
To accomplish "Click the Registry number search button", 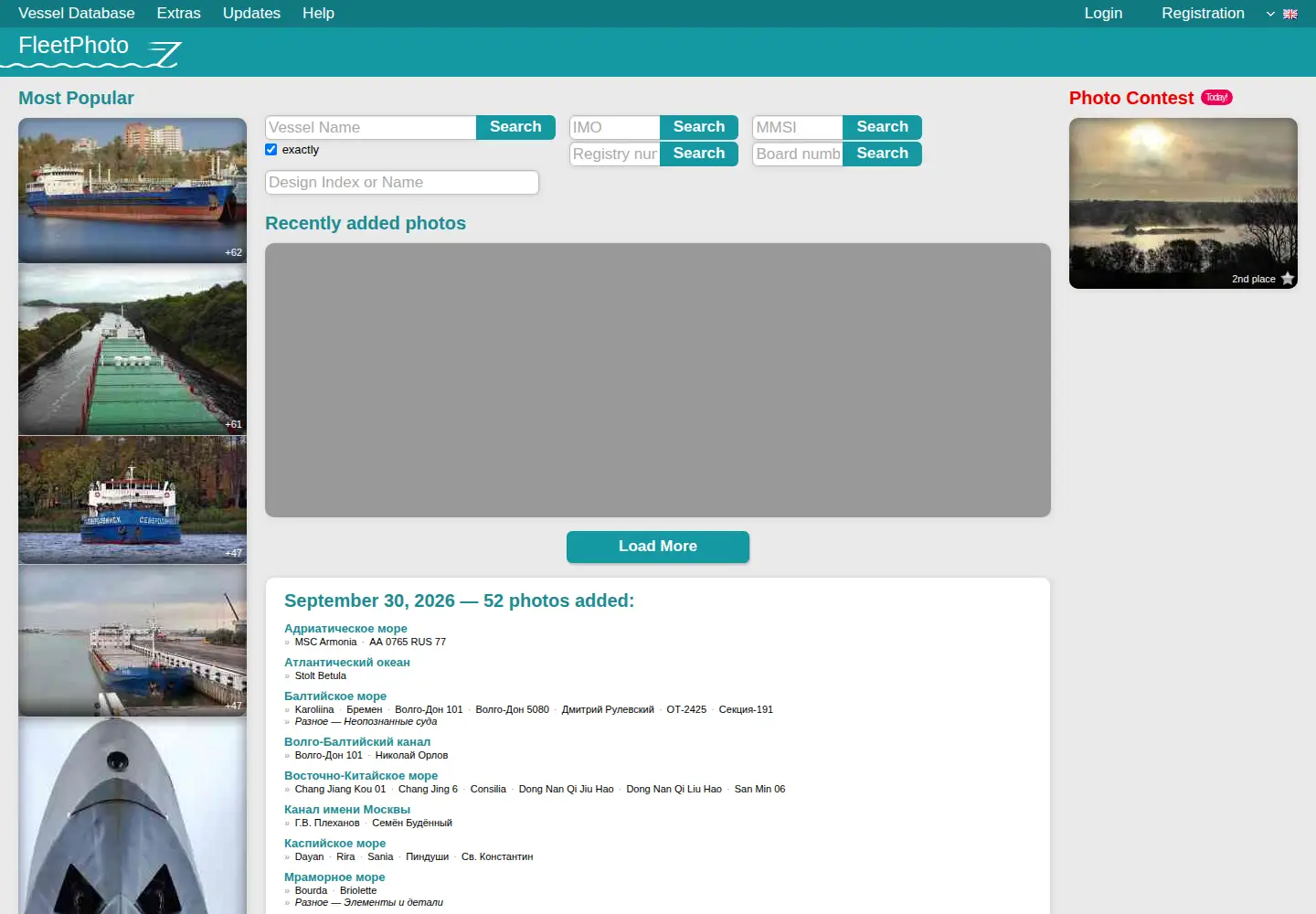I will (699, 154).
